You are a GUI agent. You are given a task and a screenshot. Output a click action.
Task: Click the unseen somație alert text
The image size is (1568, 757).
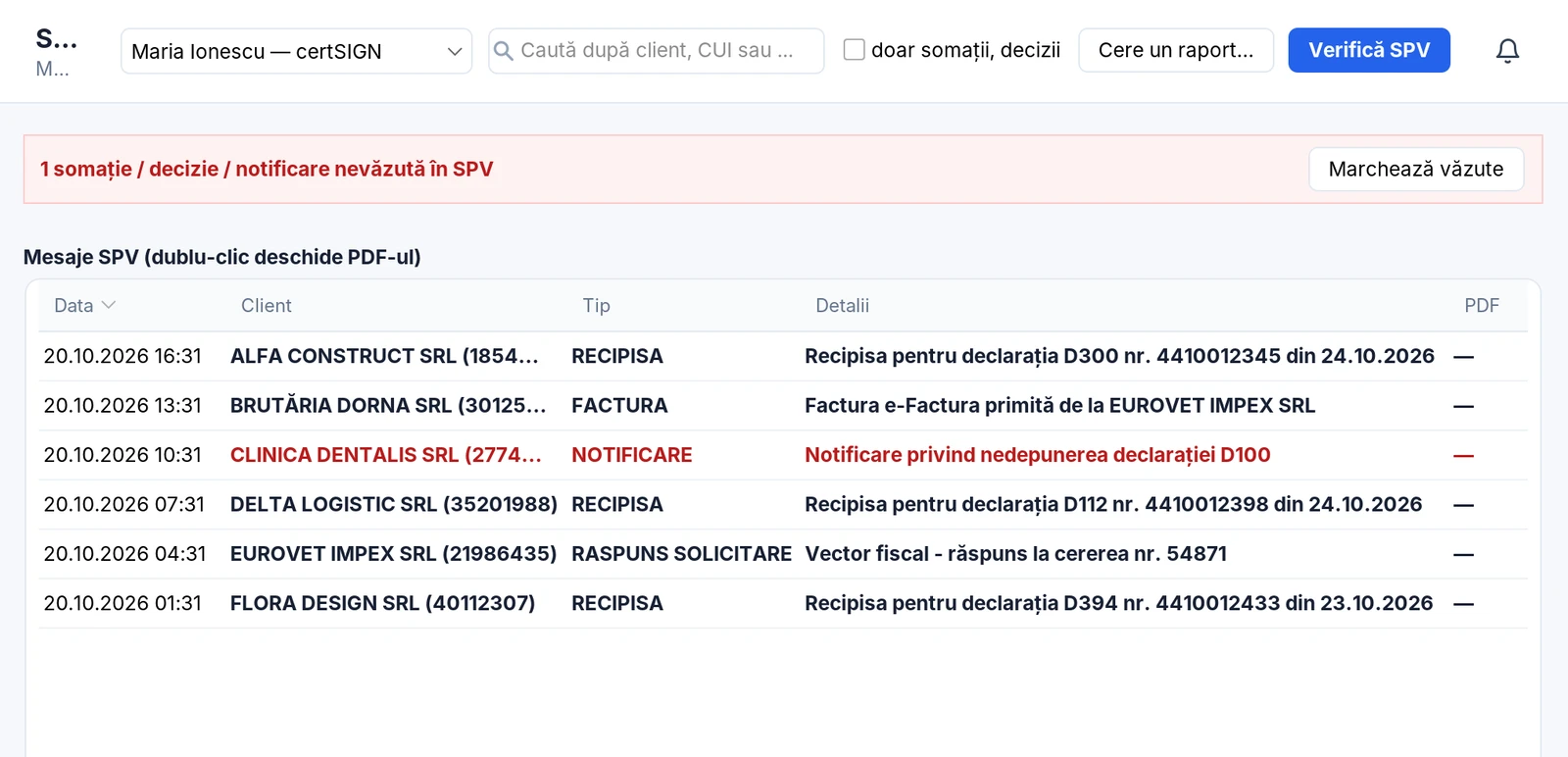pos(267,170)
